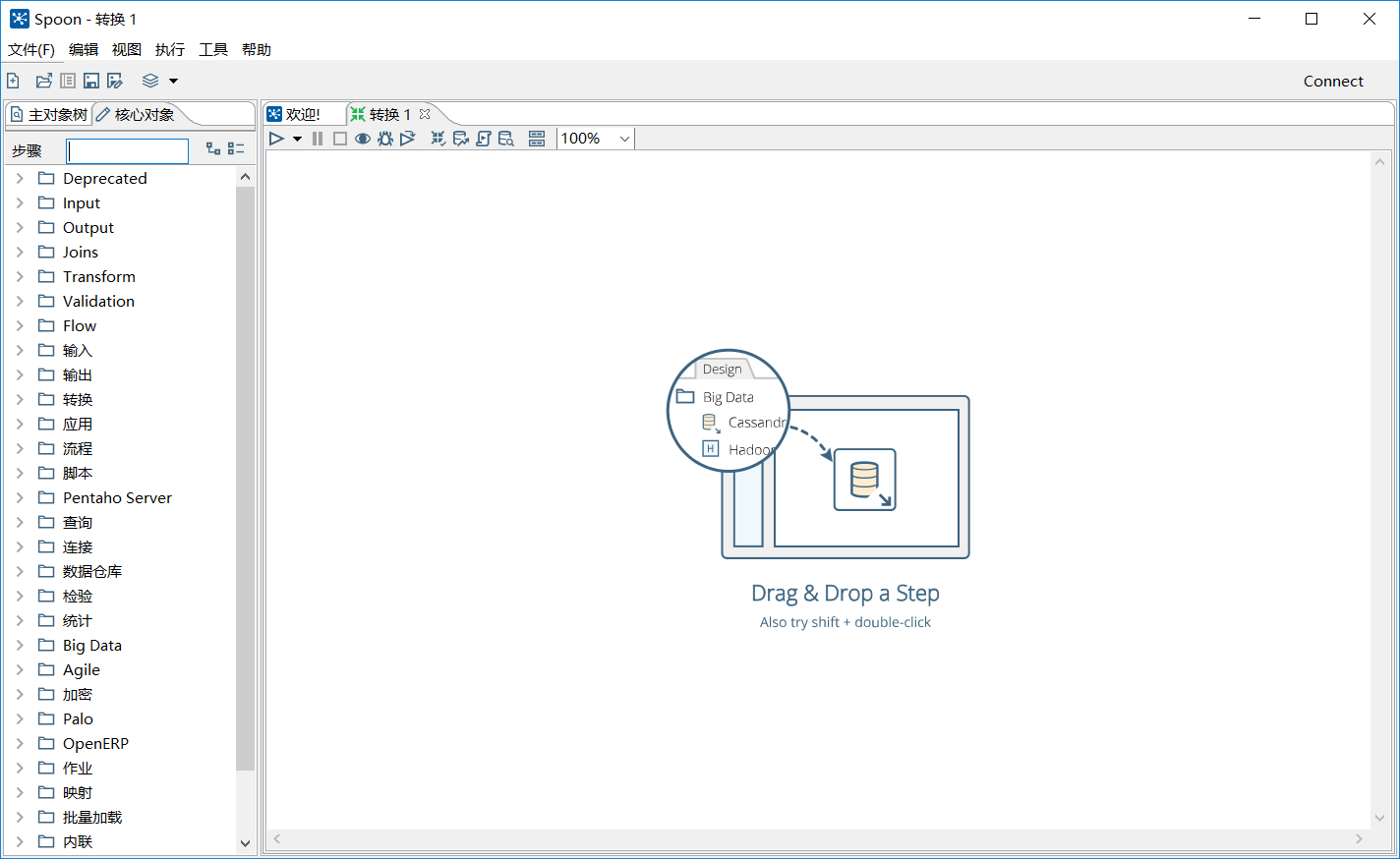Viewport: 1400px width, 859px height.
Task: Click the steps tree scroll-down arrow
Action: (245, 843)
